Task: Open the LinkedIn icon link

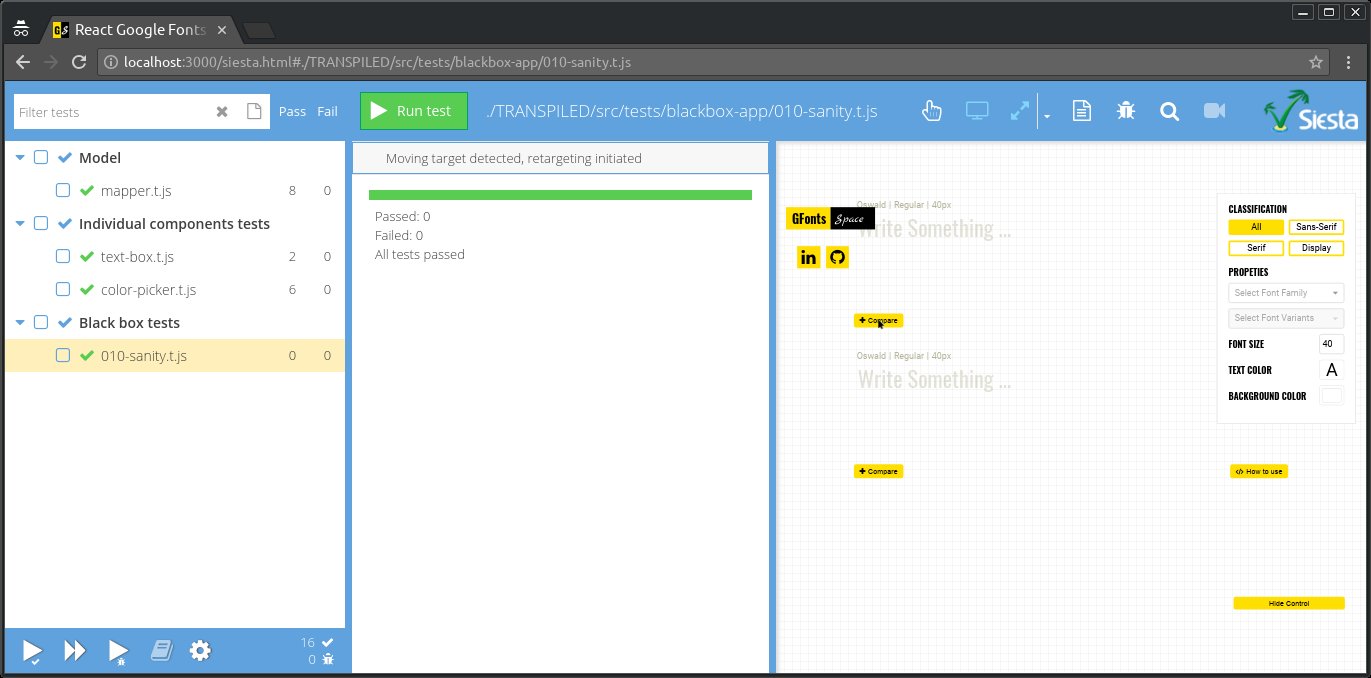Action: [808, 258]
